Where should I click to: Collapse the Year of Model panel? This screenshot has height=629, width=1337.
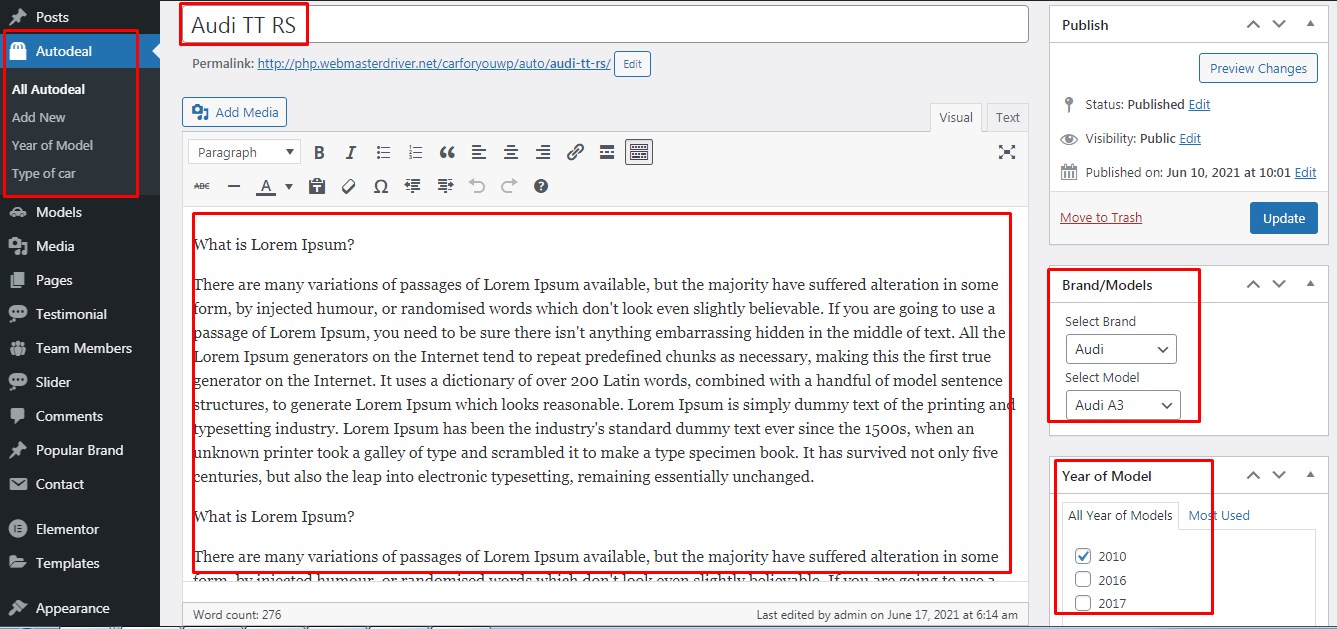(1310, 476)
